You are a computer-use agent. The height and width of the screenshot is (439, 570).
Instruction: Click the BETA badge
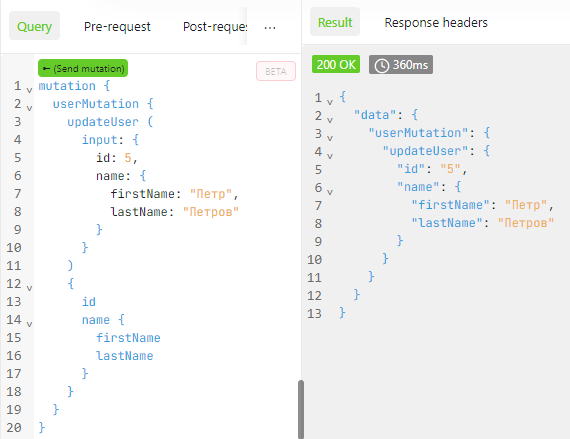pos(276,71)
